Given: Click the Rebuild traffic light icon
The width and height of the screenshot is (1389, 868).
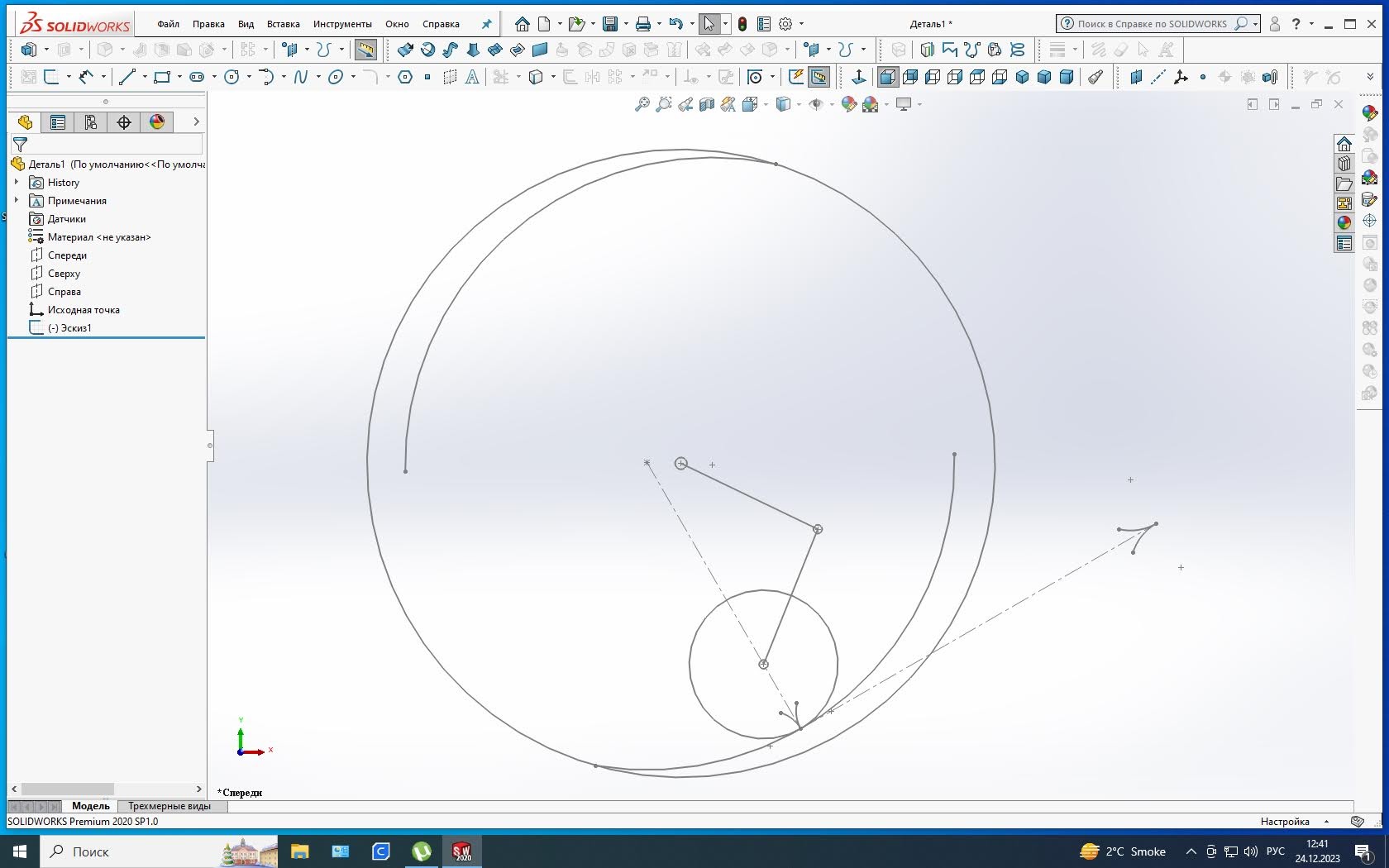Looking at the screenshot, I should point(742,24).
